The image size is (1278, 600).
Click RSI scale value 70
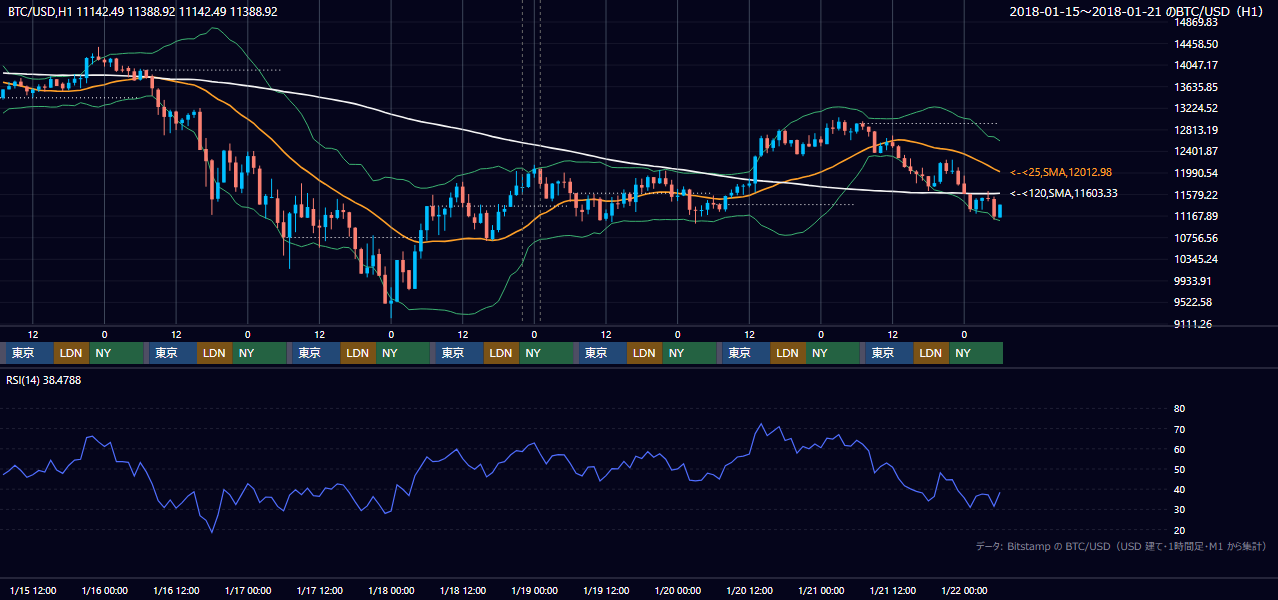click(x=1179, y=429)
